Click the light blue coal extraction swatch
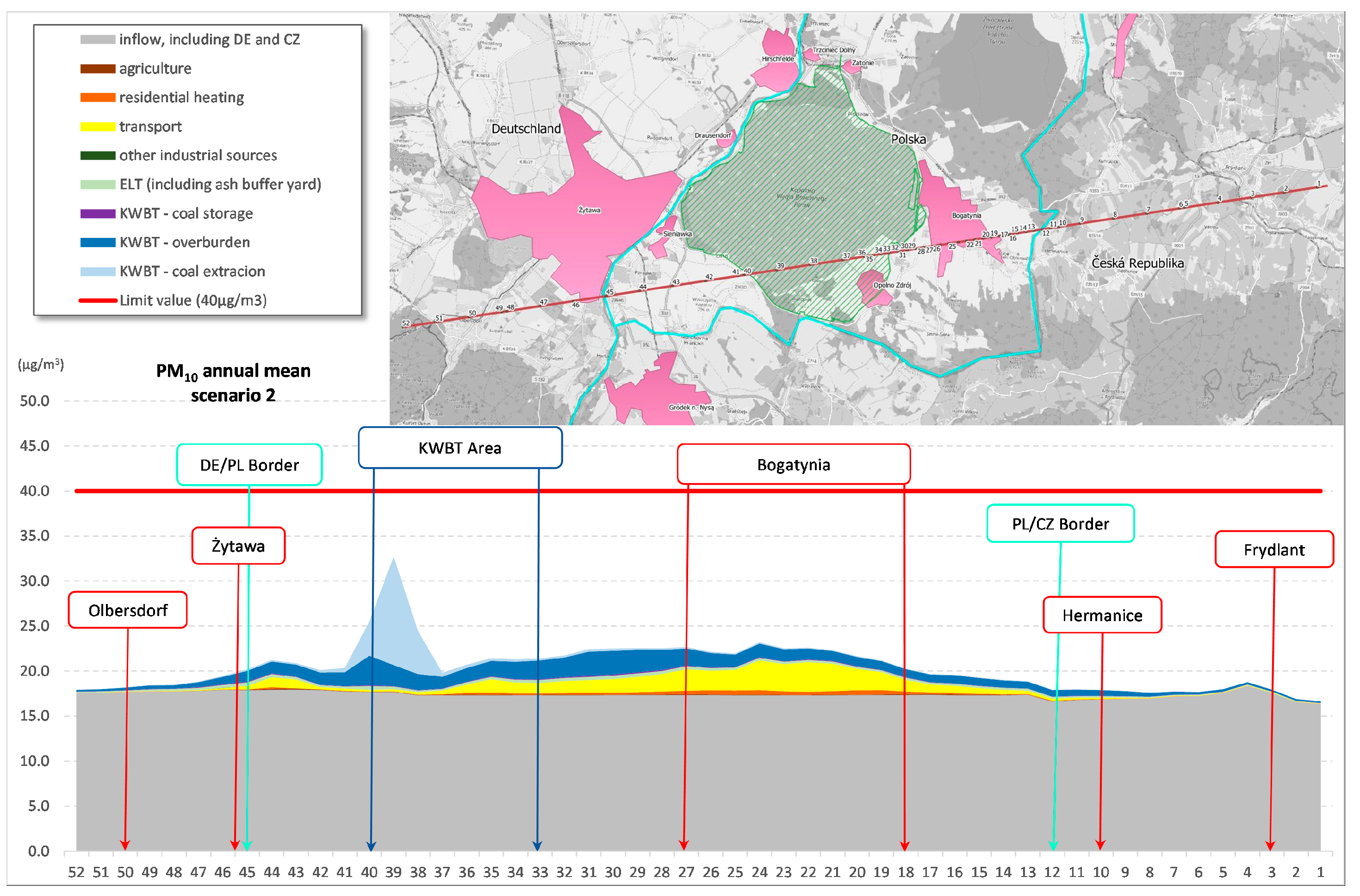Image resolution: width=1360 pixels, height=896 pixels. [98, 271]
